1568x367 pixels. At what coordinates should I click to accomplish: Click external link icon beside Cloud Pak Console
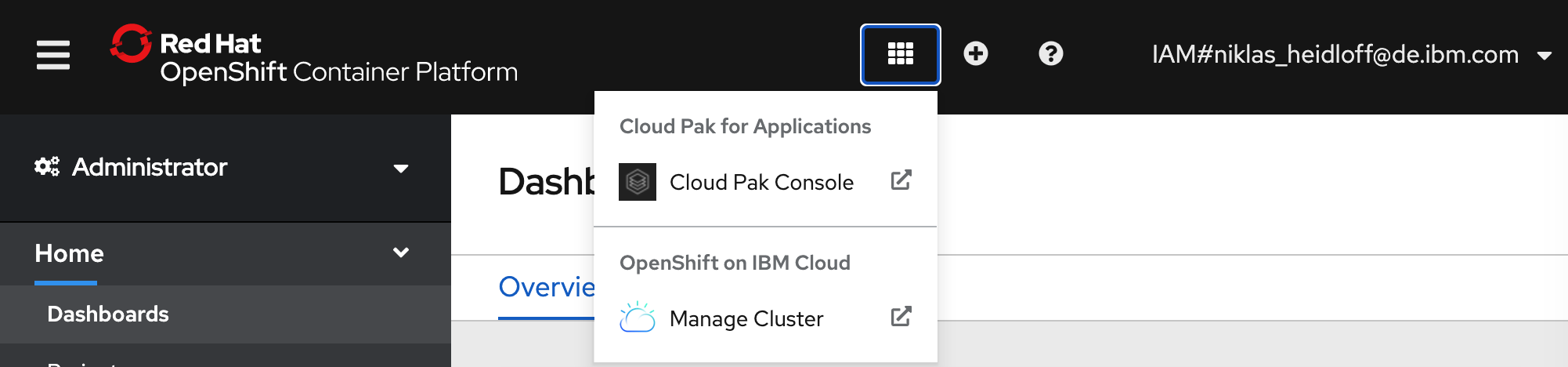(901, 180)
